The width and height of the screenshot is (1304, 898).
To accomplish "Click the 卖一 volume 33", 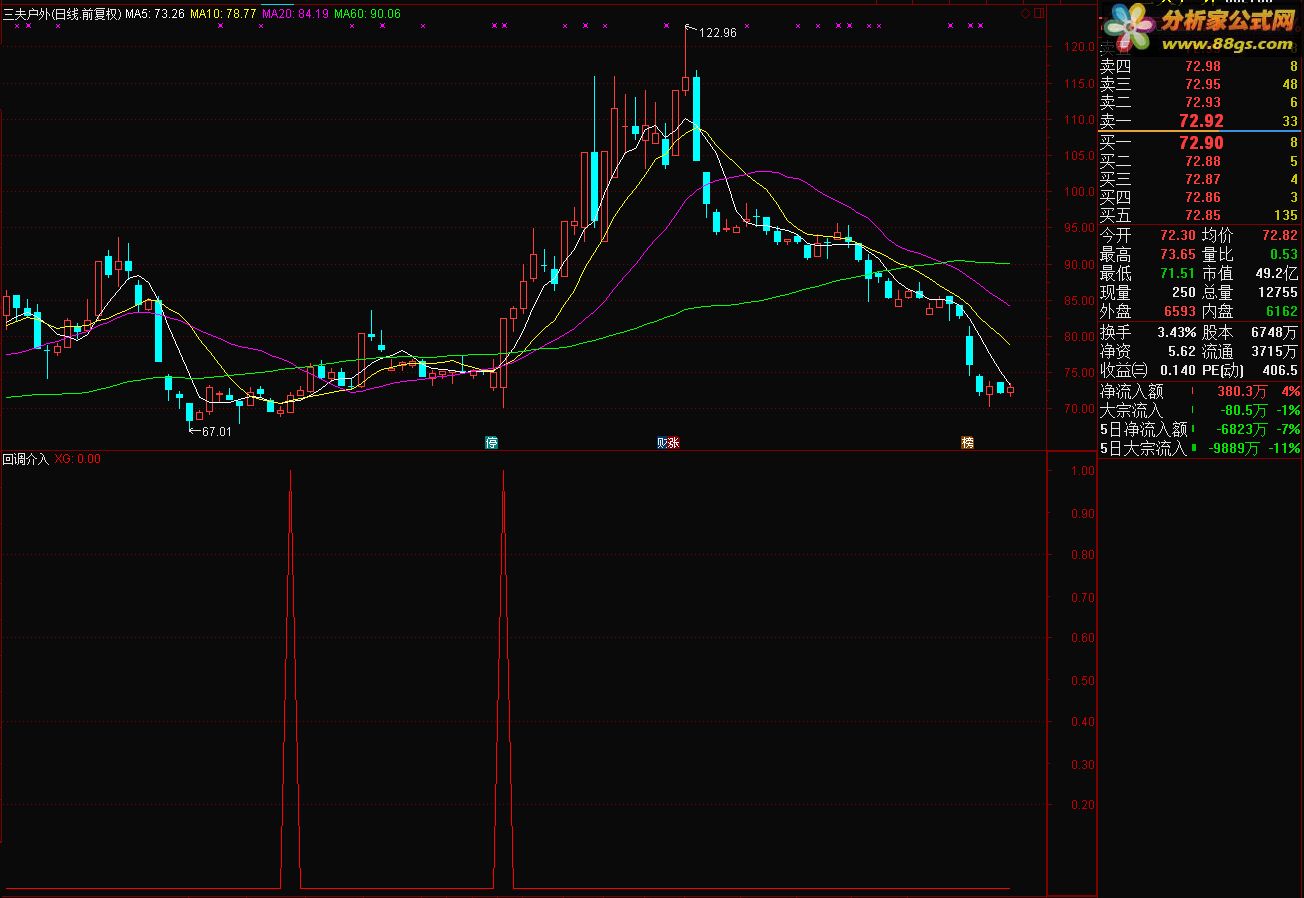I will (1289, 121).
